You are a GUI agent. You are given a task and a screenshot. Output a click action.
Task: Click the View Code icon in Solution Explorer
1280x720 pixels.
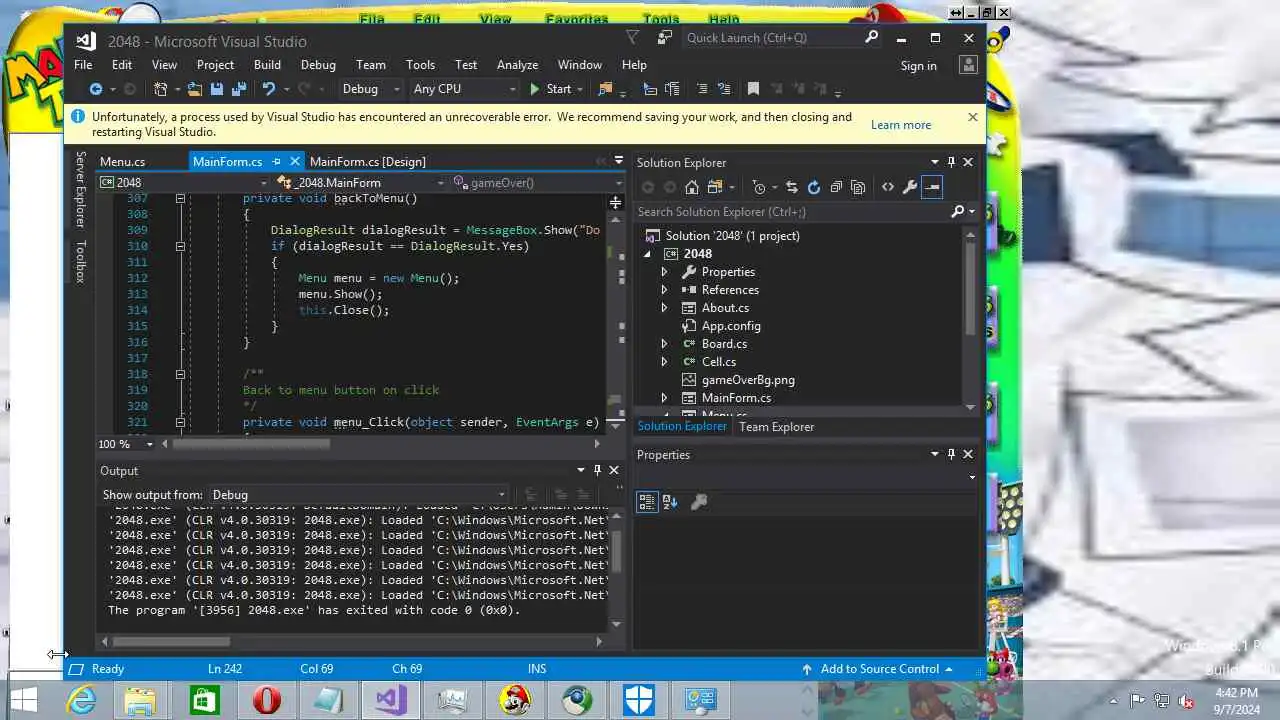pos(887,187)
